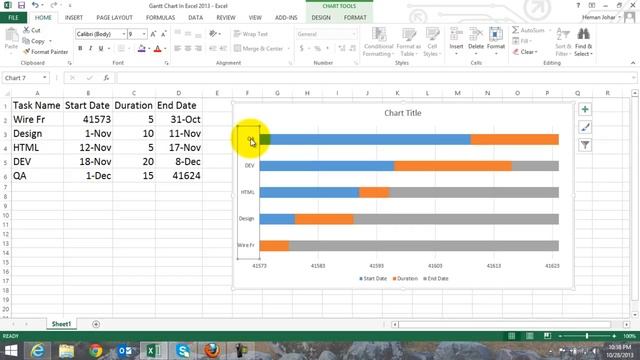Image resolution: width=640 pixels, height=360 pixels.
Task: Open the Name Box dropdown Chart 7
Action: (x=44, y=78)
